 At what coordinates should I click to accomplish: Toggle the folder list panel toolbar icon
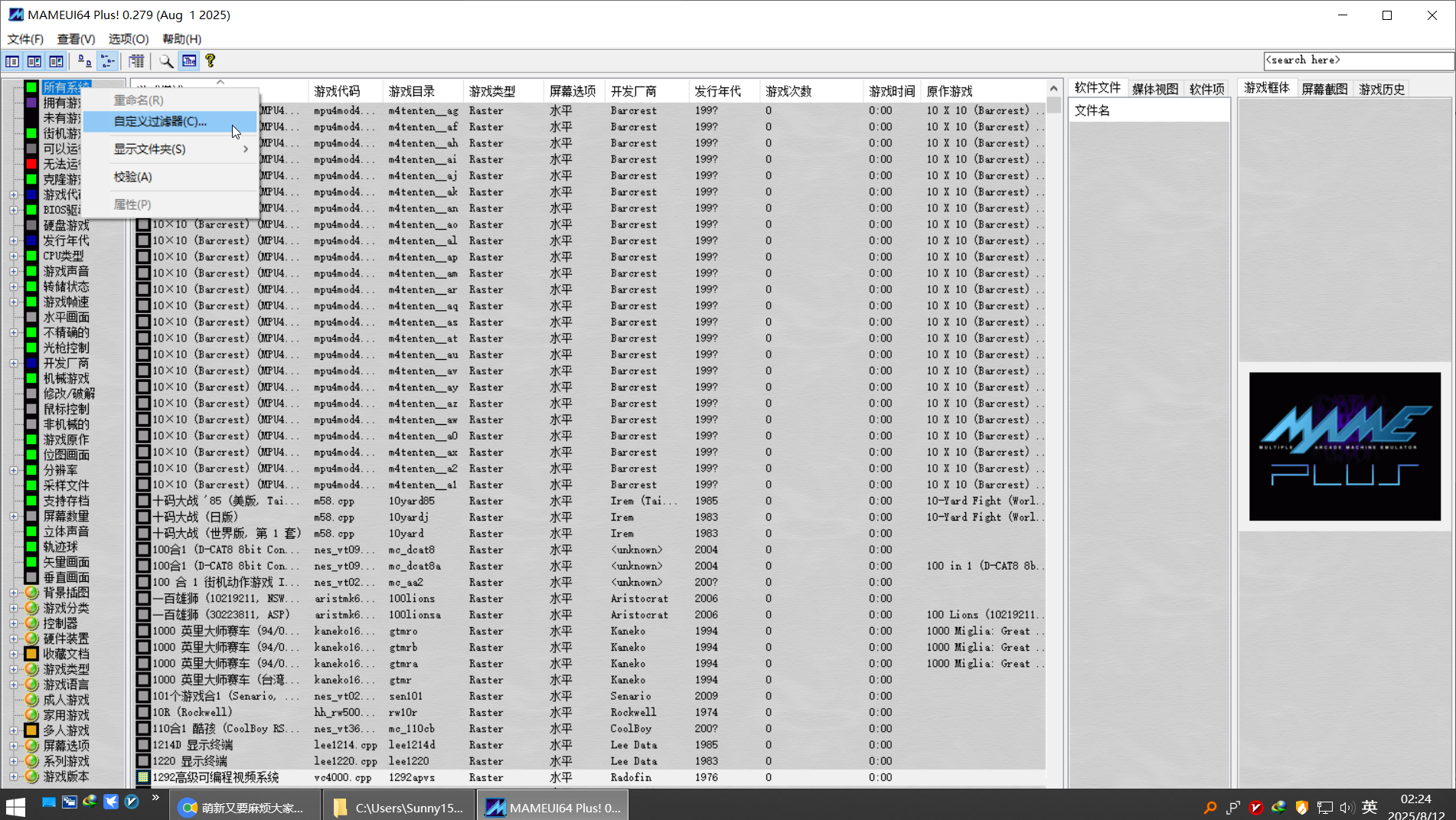12,61
